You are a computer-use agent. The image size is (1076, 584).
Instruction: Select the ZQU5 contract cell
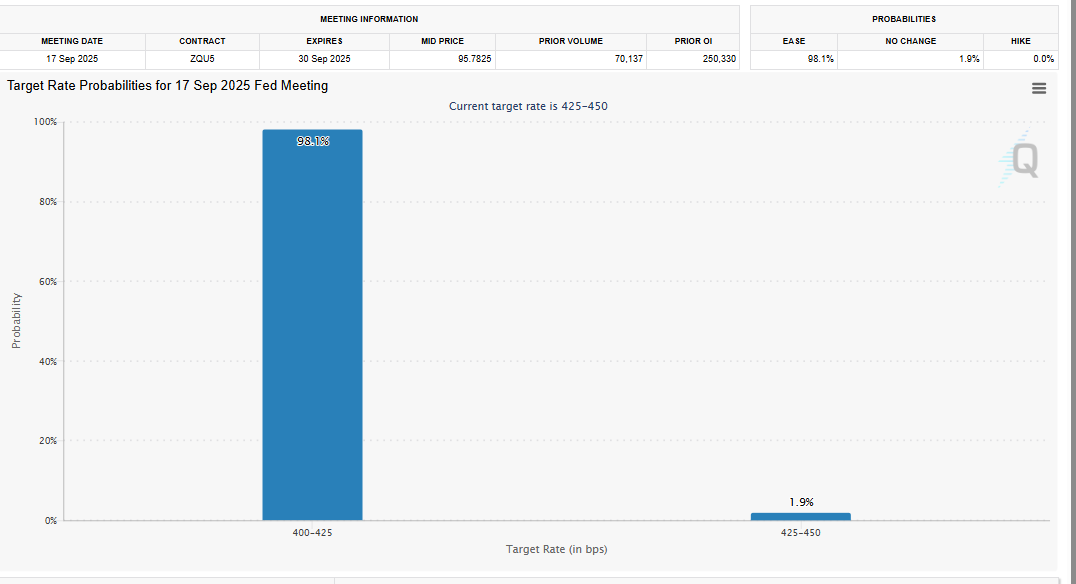pos(202,59)
